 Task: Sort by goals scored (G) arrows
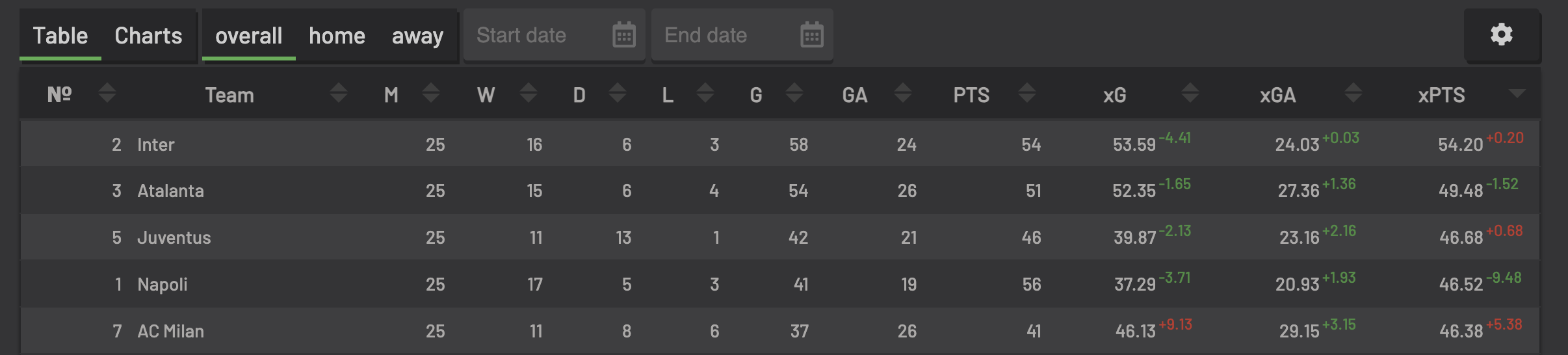point(794,94)
